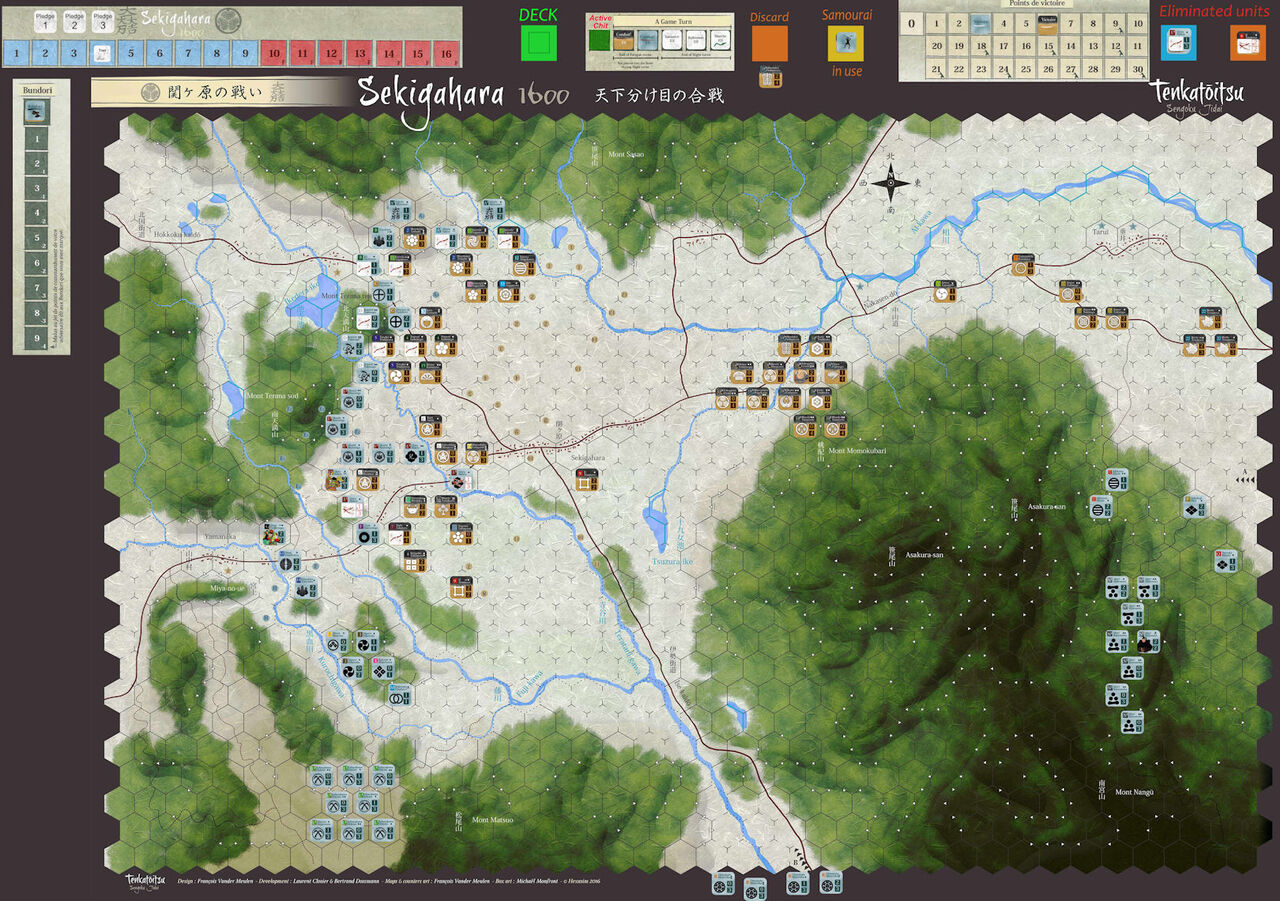Click space 5 on the Bundori track

click(36, 238)
